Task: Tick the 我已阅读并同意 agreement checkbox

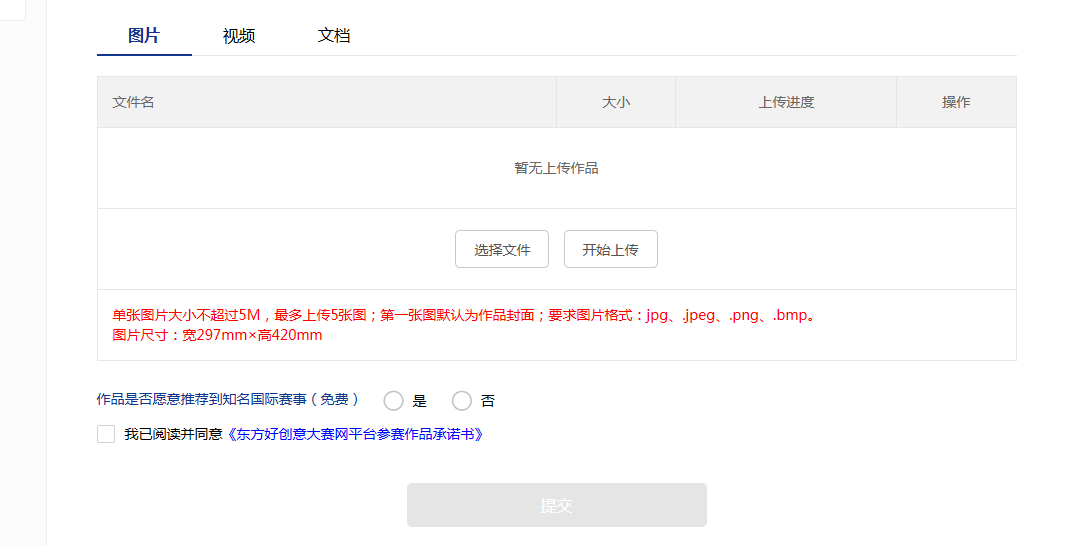Action: [x=106, y=434]
